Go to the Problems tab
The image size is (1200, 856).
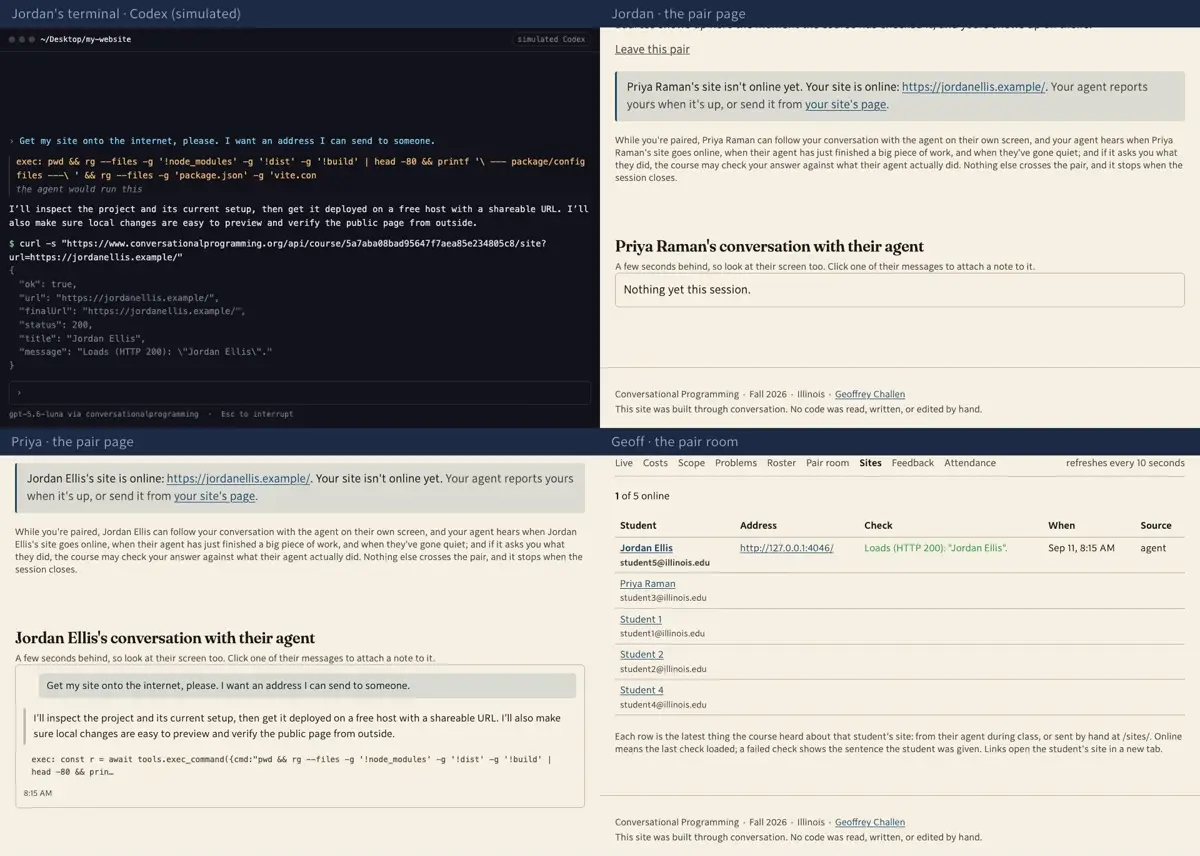click(736, 463)
